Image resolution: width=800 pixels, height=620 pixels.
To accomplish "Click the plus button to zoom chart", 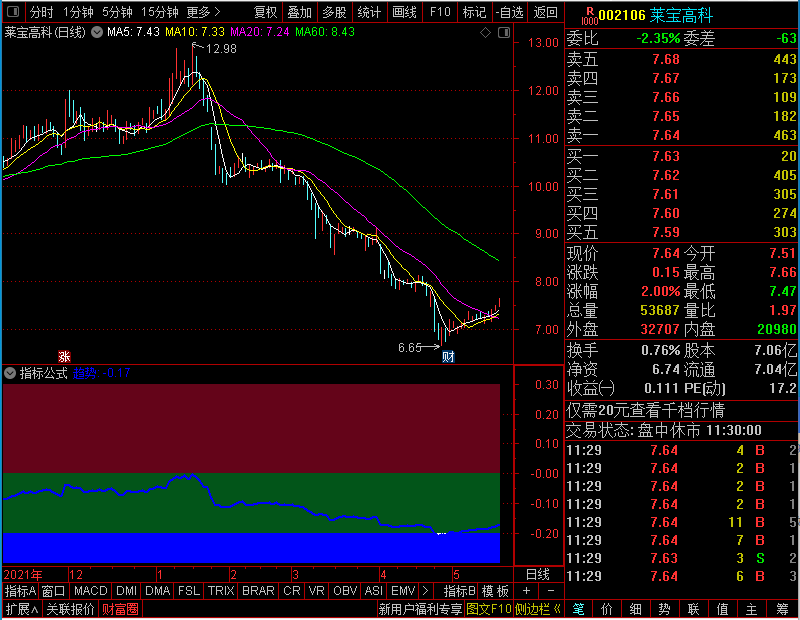I will pyautogui.click(x=526, y=591).
